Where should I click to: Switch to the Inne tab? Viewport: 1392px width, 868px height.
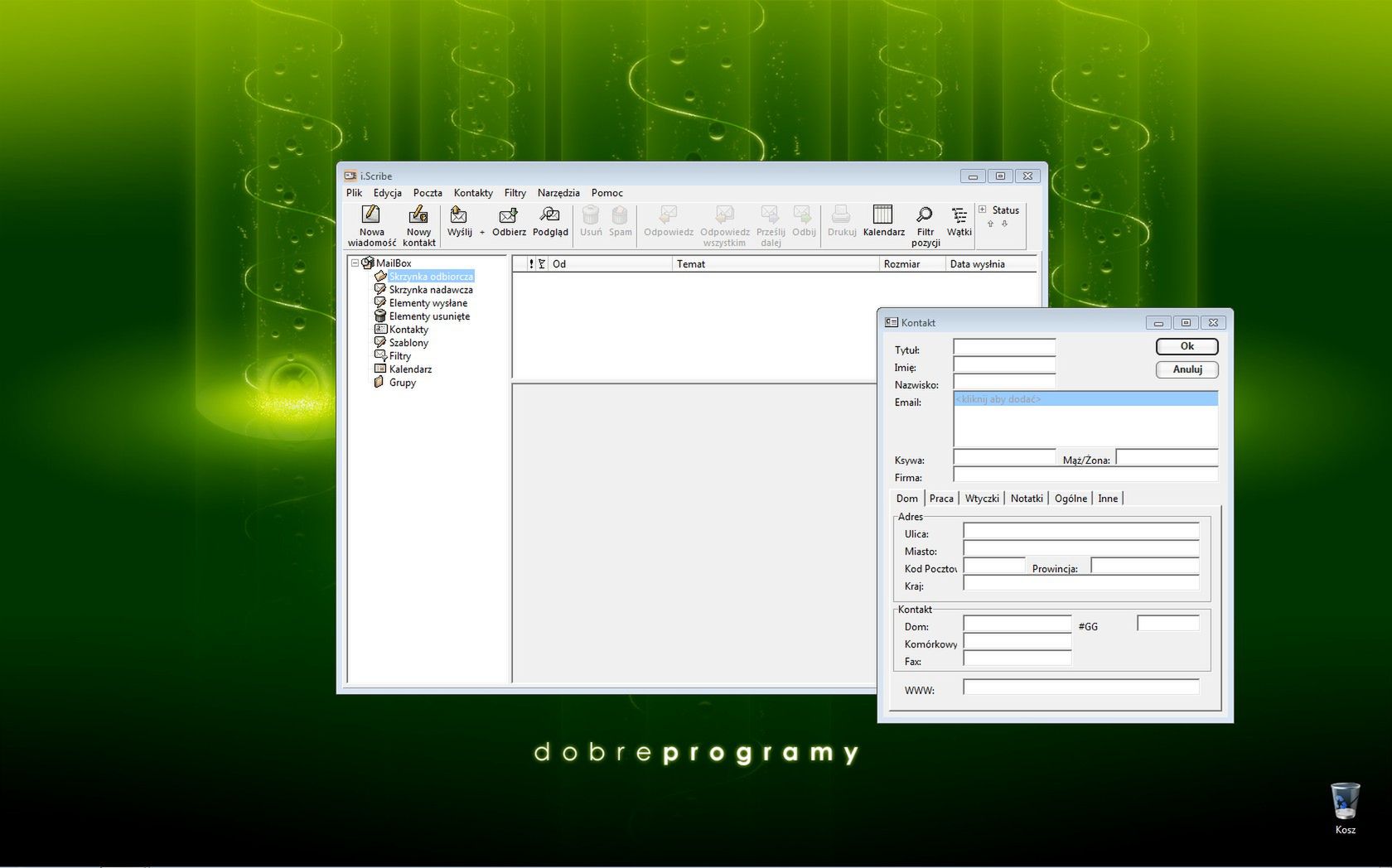(x=1108, y=498)
